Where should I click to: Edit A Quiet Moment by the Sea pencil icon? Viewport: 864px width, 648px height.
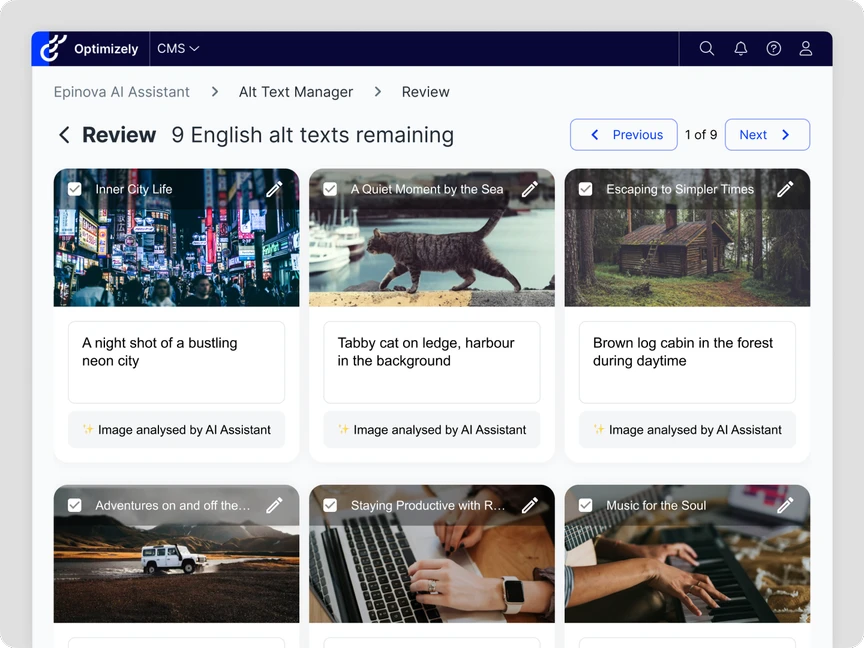(530, 189)
